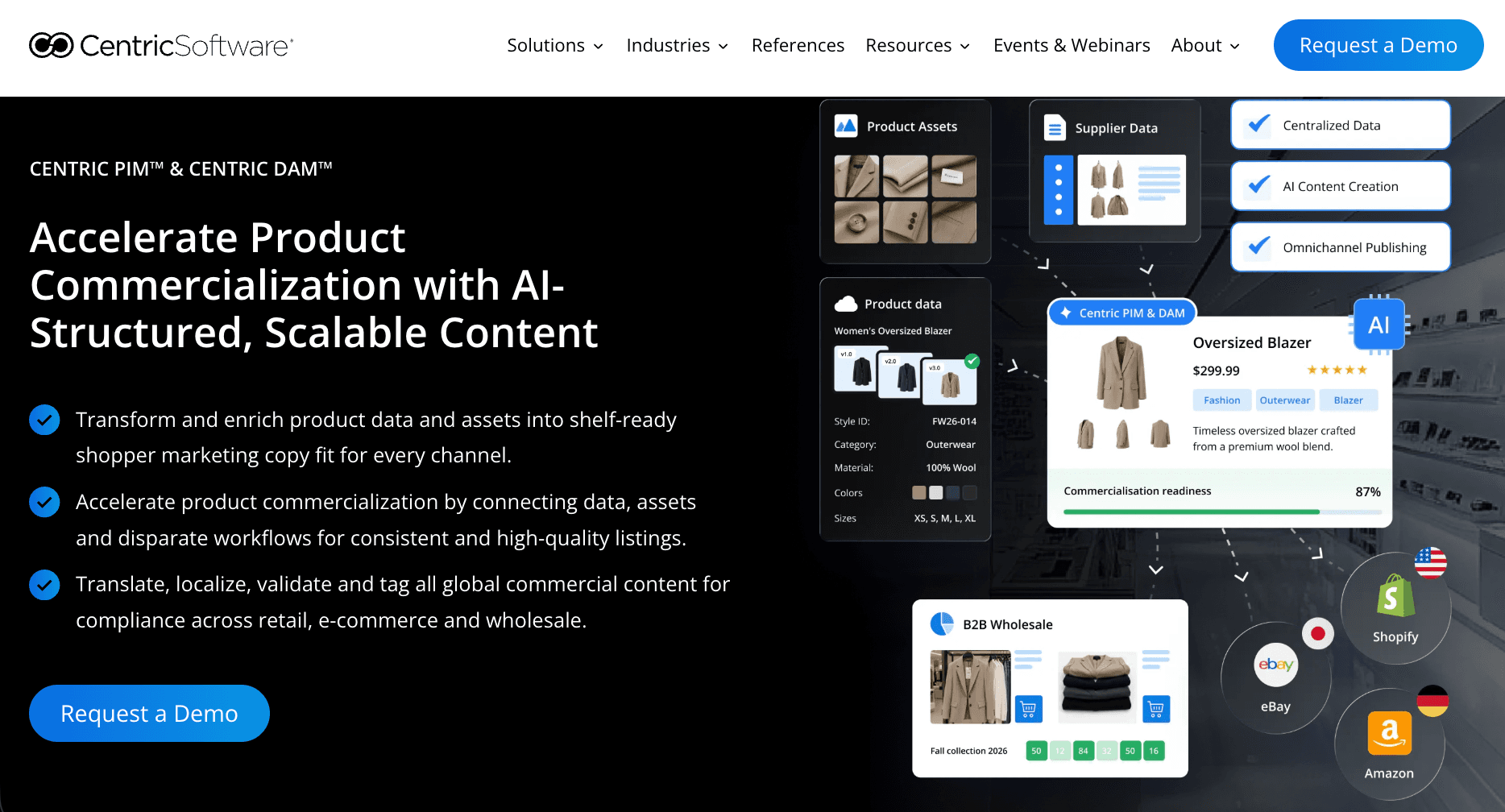Image resolution: width=1505 pixels, height=812 pixels.
Task: Click the 'Oversized Blazer' product title
Action: click(1252, 342)
